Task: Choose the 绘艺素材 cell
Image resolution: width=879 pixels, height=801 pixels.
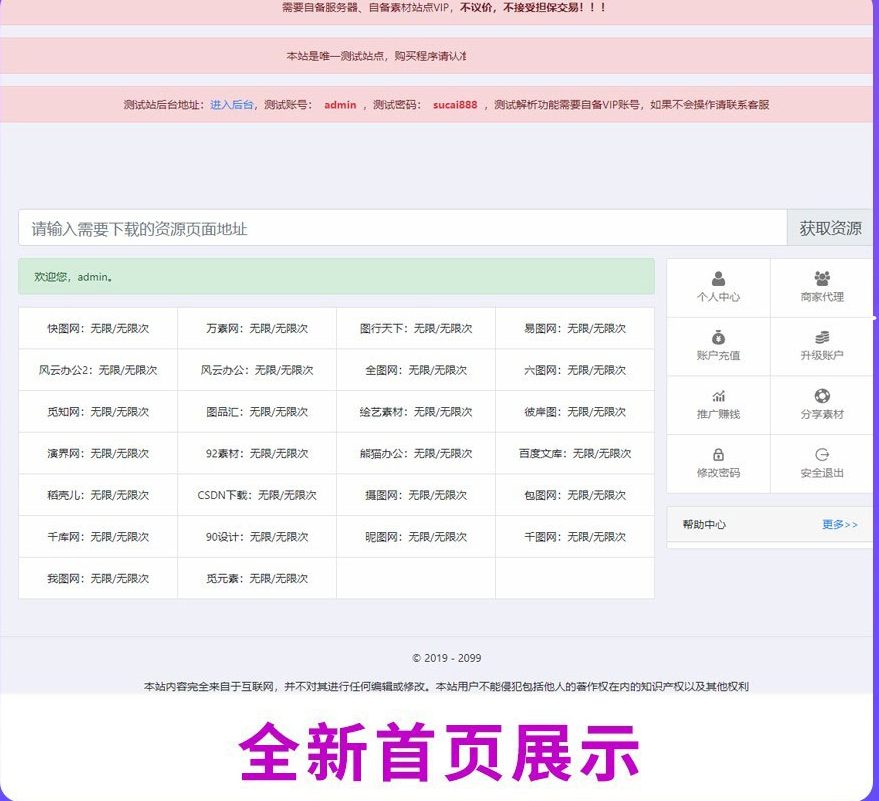Action: tap(416, 412)
